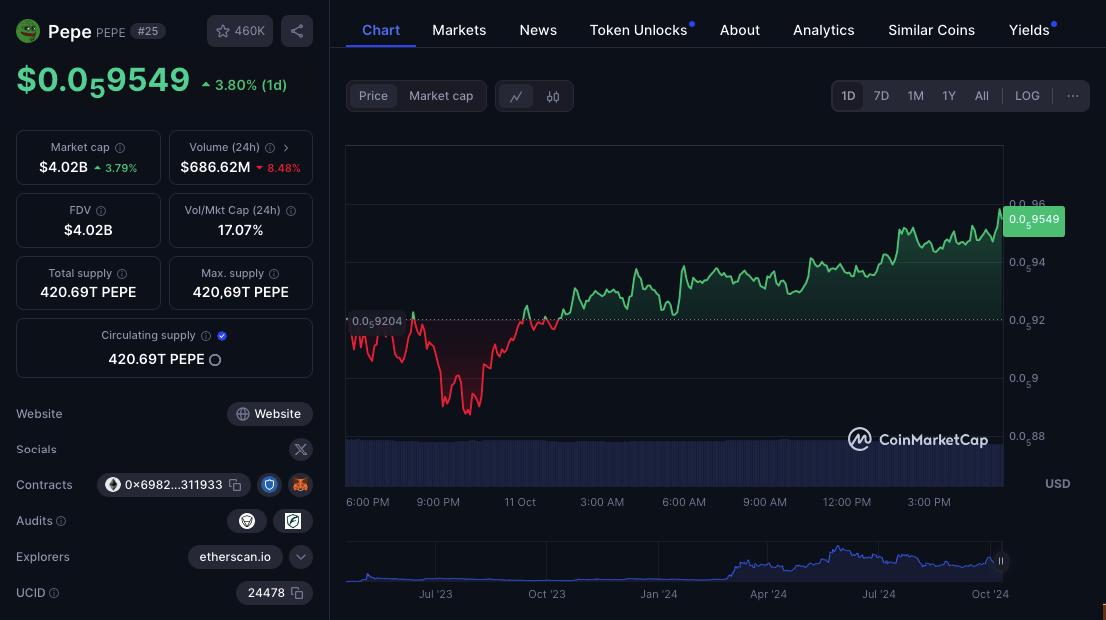Click the Pepe frog coin logo
Viewport: 1106px width, 620px height.
(28, 31)
